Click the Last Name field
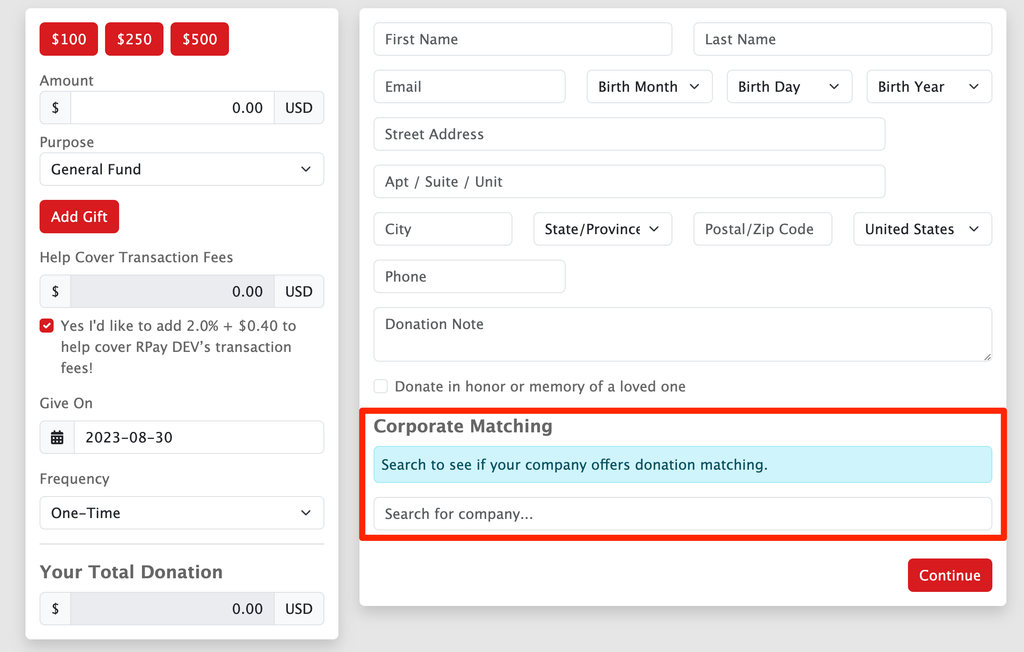1024x652 pixels. pyautogui.click(x=842, y=39)
